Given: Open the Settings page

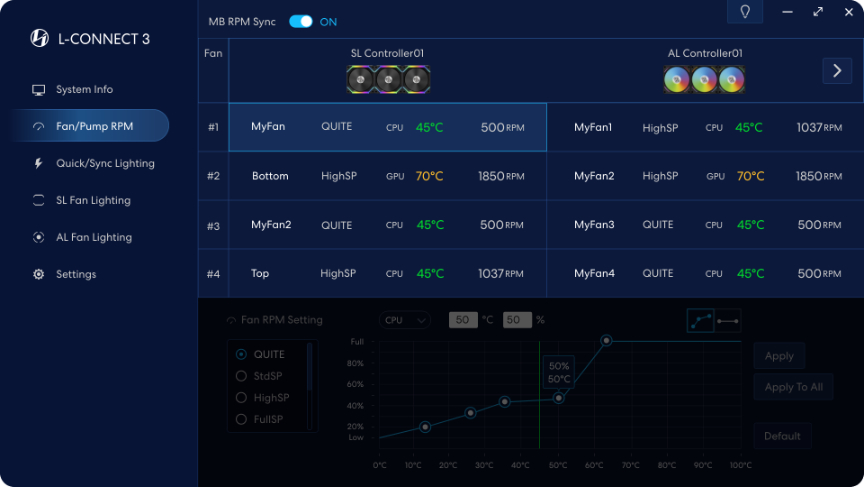Looking at the screenshot, I should (76, 274).
